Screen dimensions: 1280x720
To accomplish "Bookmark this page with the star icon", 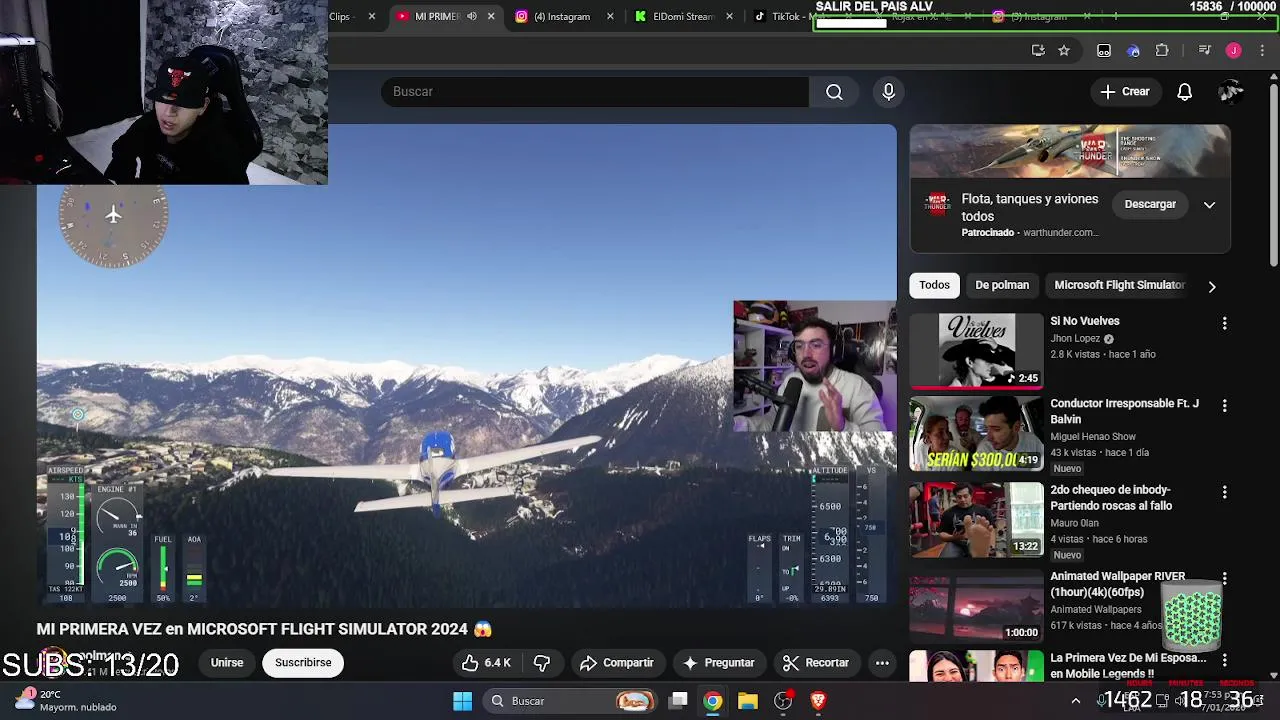I will click(1064, 50).
